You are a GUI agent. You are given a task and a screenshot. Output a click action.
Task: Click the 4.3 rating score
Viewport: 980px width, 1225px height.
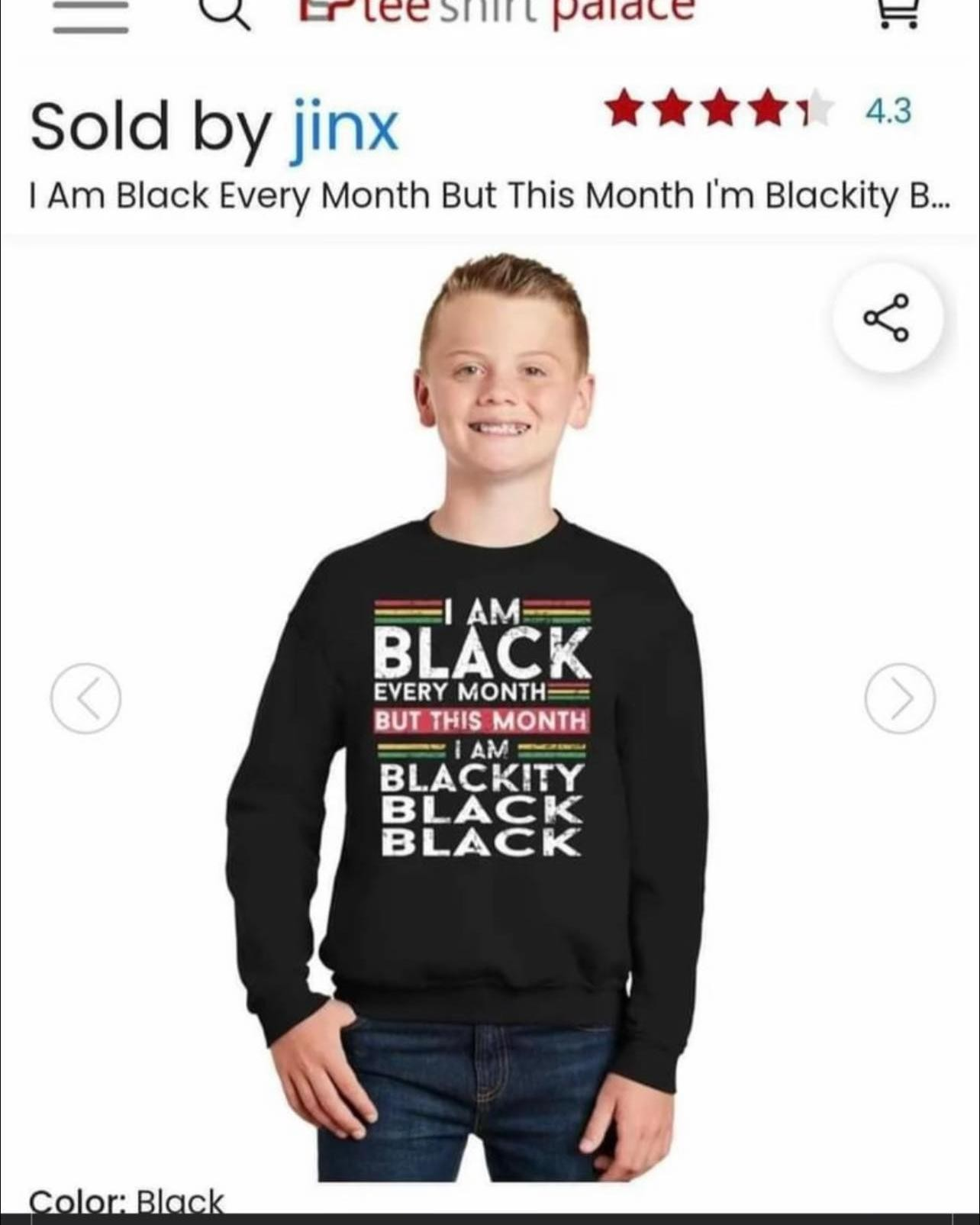point(888,111)
